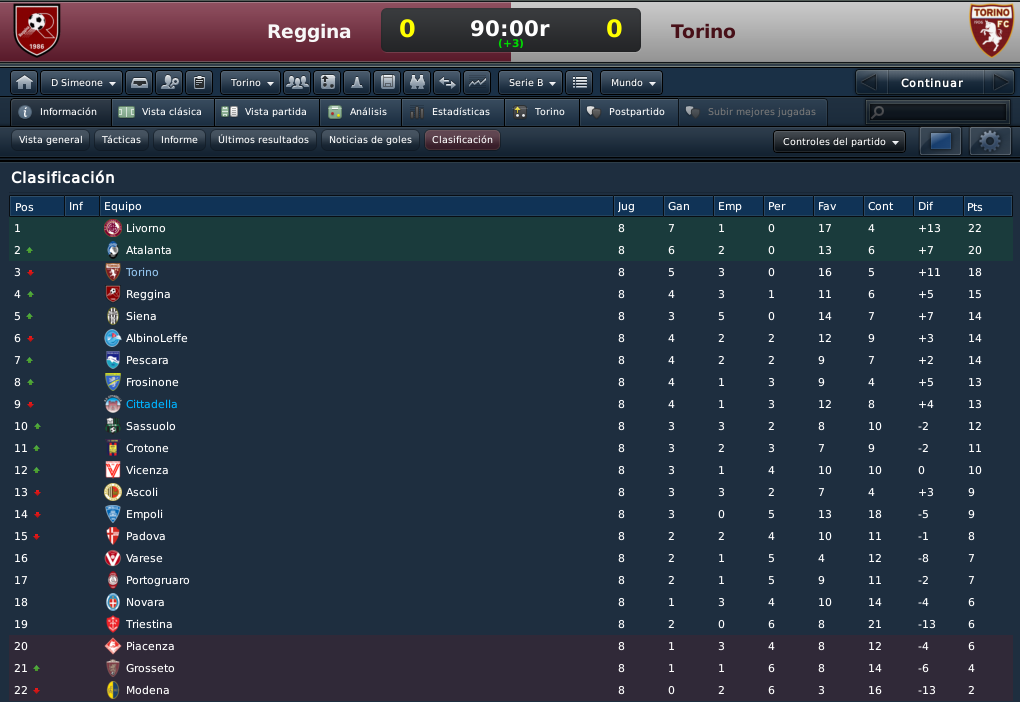Open the Controles del partido dropdown

839,141
